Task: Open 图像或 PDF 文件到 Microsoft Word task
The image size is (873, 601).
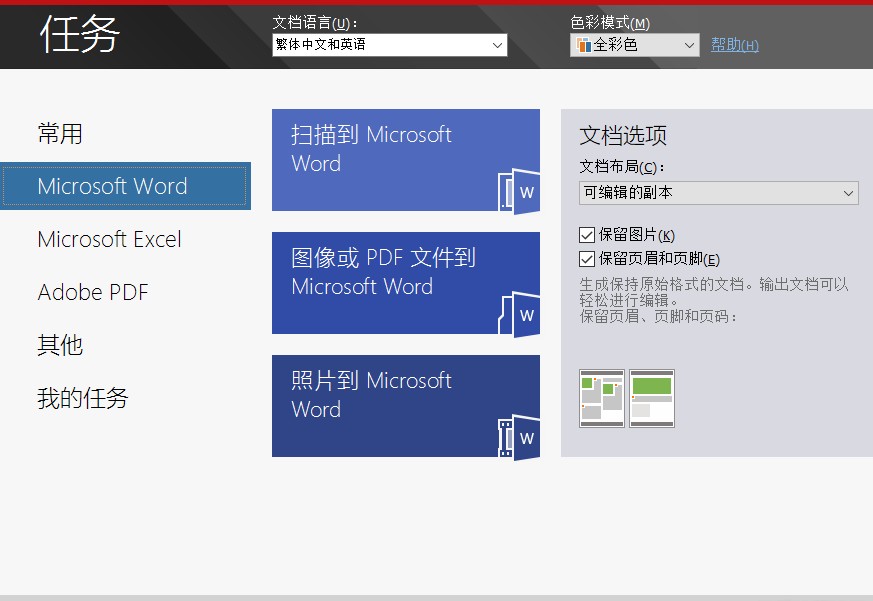Action: pos(406,283)
